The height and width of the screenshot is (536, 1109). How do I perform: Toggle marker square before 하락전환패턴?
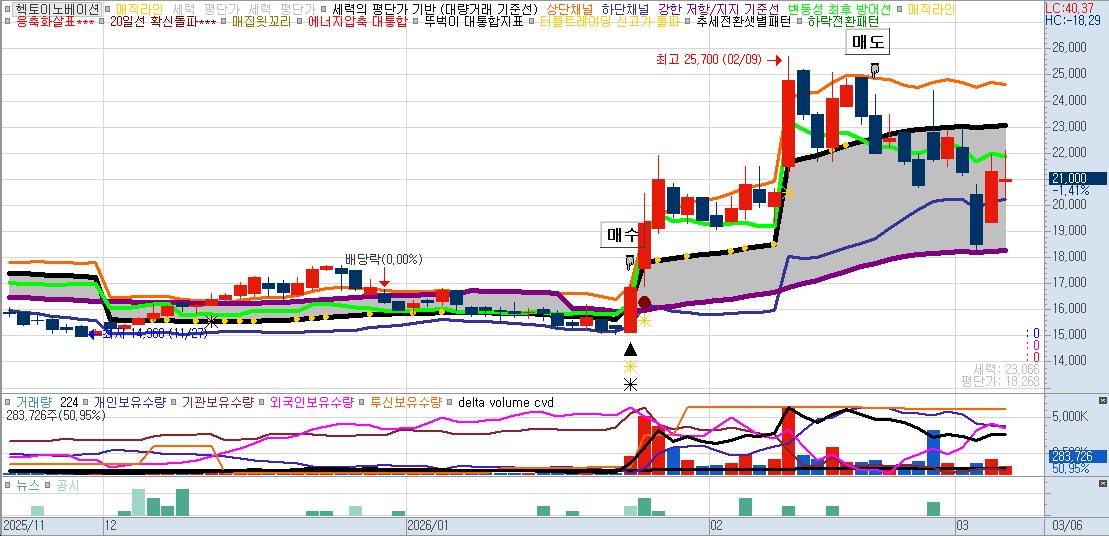pos(800,21)
